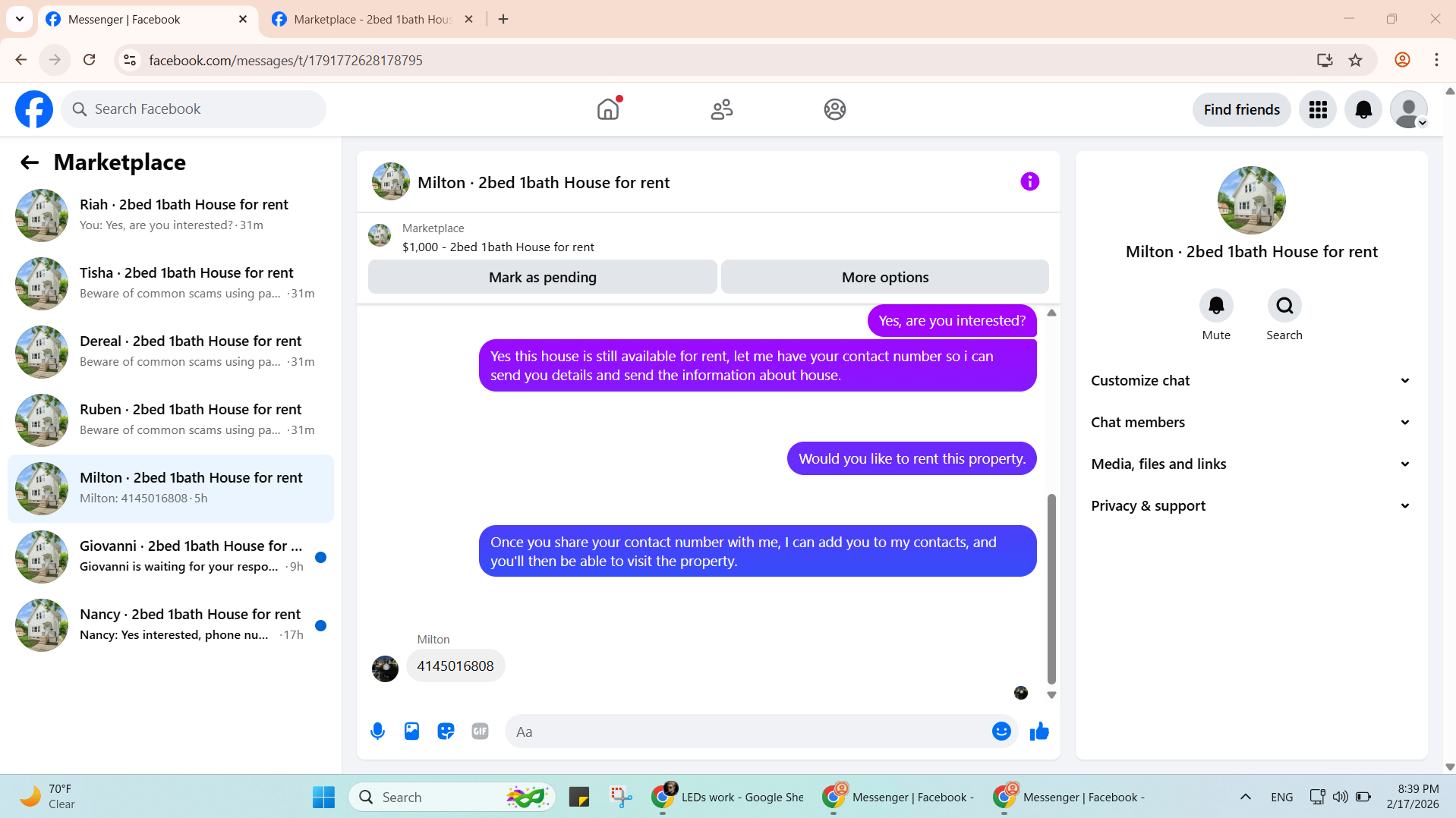This screenshot has height=818, width=1456.
Task: Choose a GIF from the GIF icon
Action: [480, 731]
